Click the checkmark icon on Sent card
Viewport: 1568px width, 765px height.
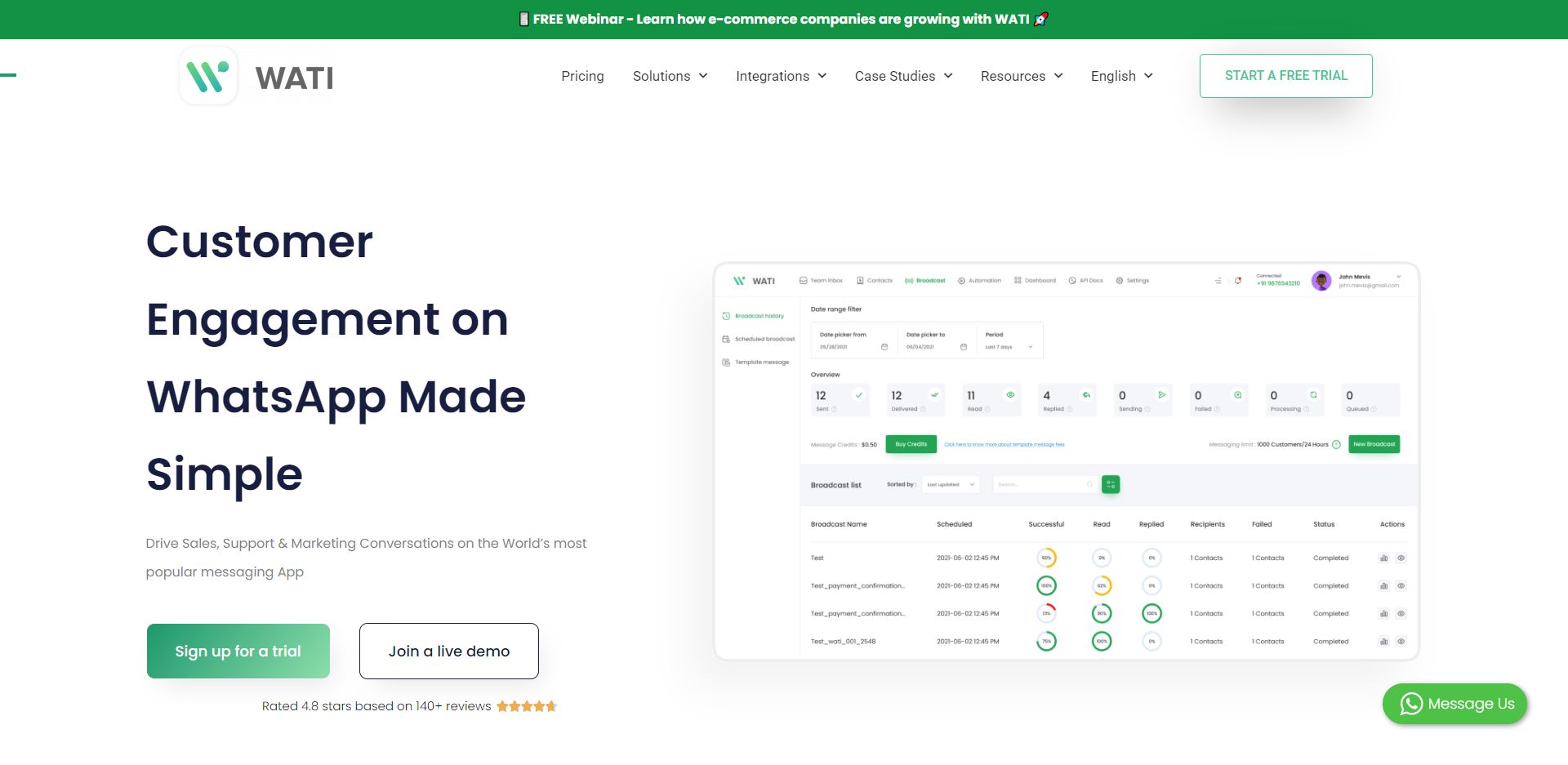pyautogui.click(x=858, y=394)
